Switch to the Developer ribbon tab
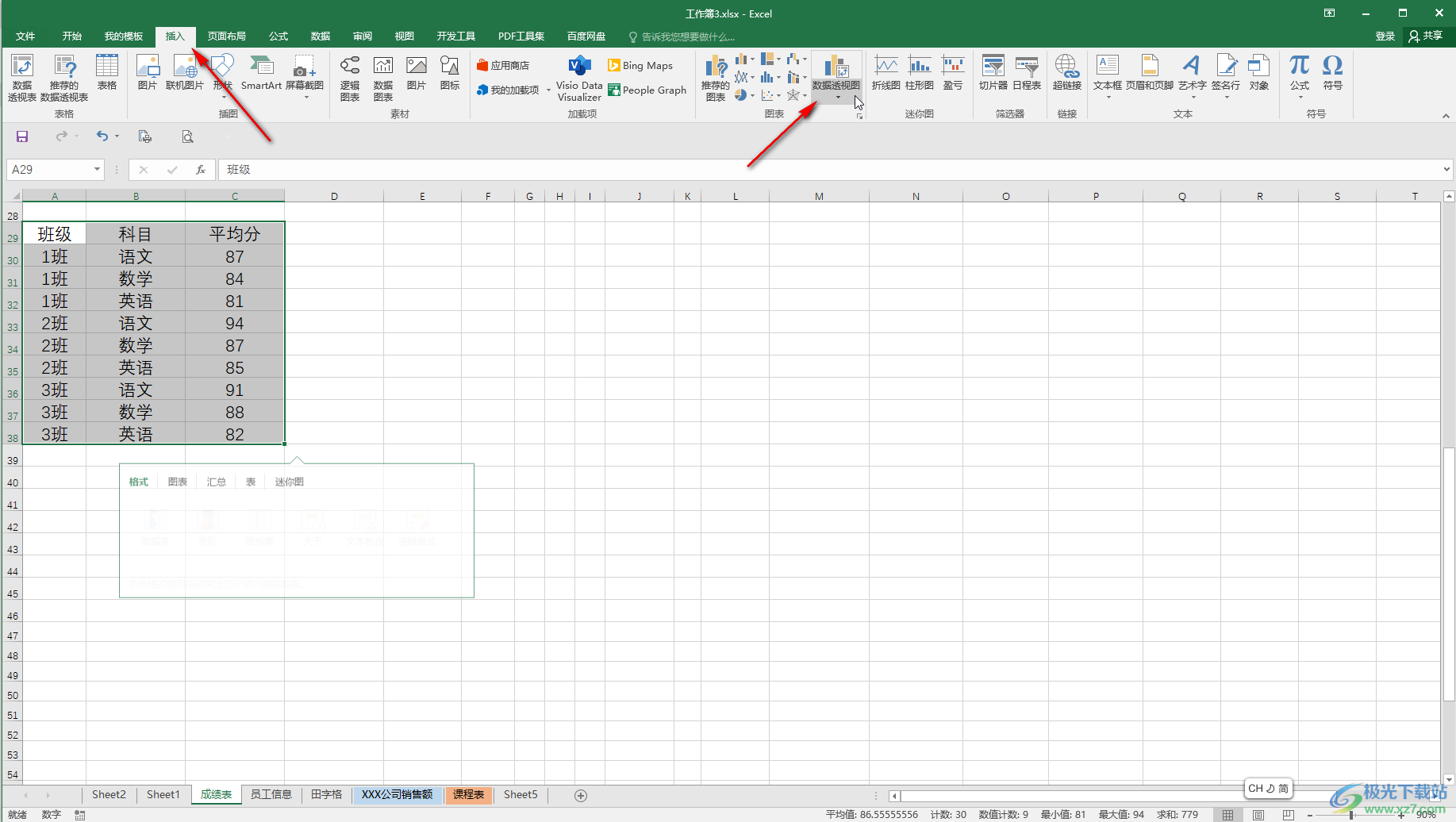This screenshot has width=1456, height=822. pos(456,36)
